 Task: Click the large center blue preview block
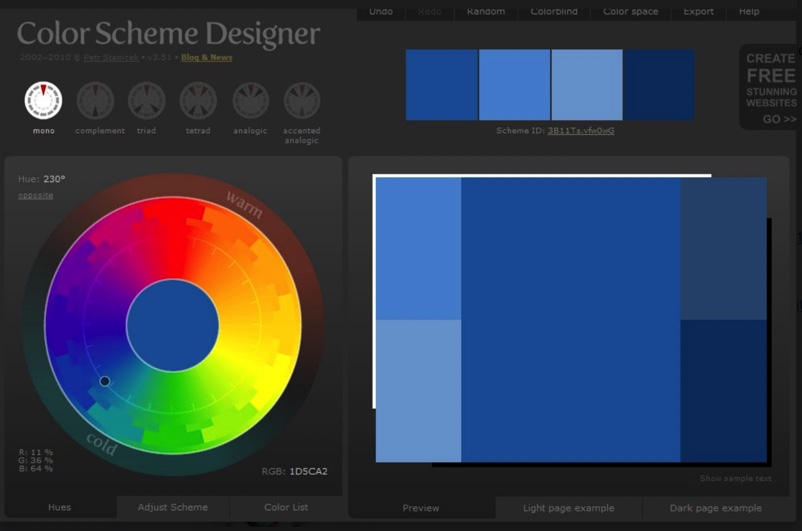pos(571,320)
